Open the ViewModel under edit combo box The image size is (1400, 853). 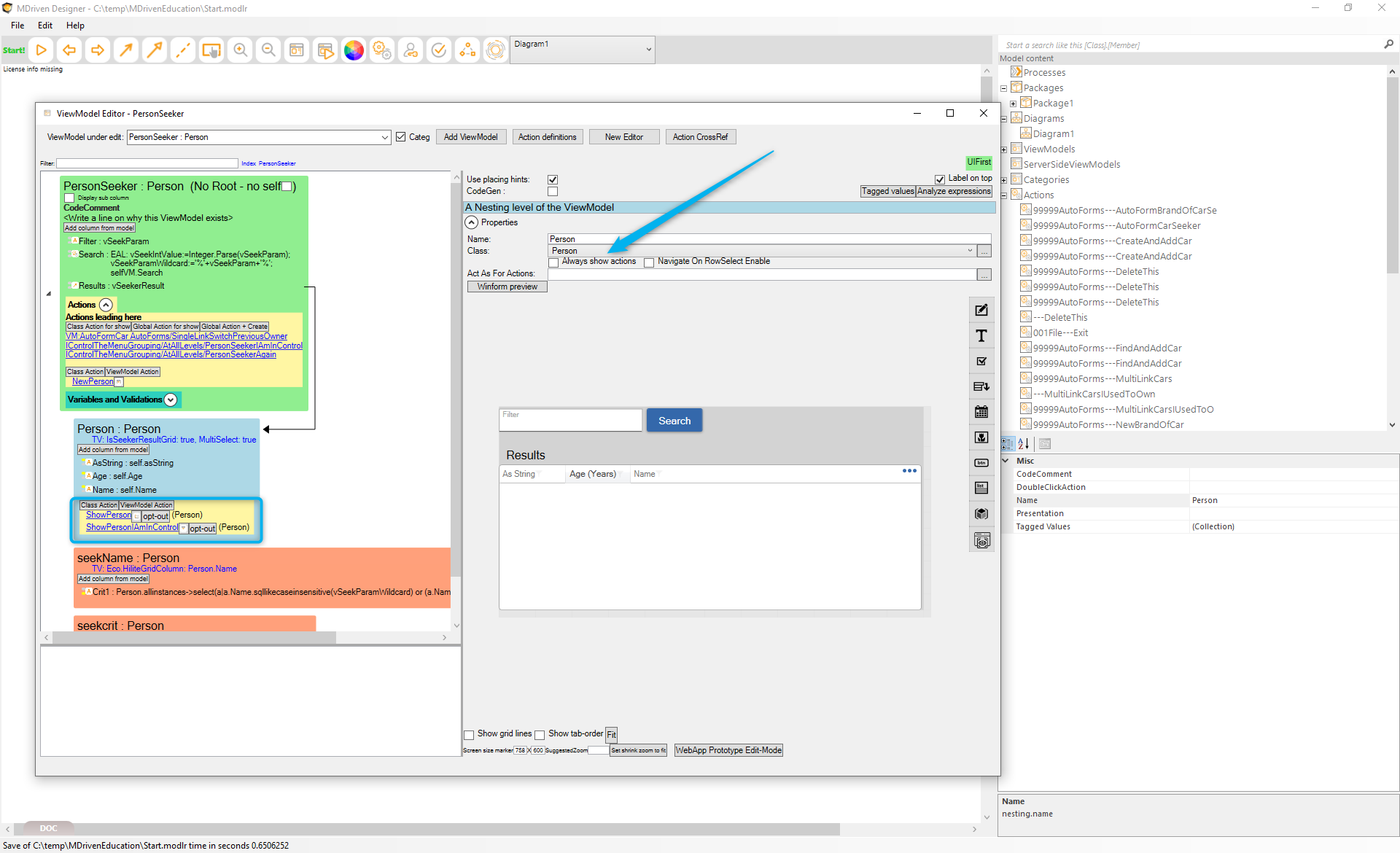[384, 137]
